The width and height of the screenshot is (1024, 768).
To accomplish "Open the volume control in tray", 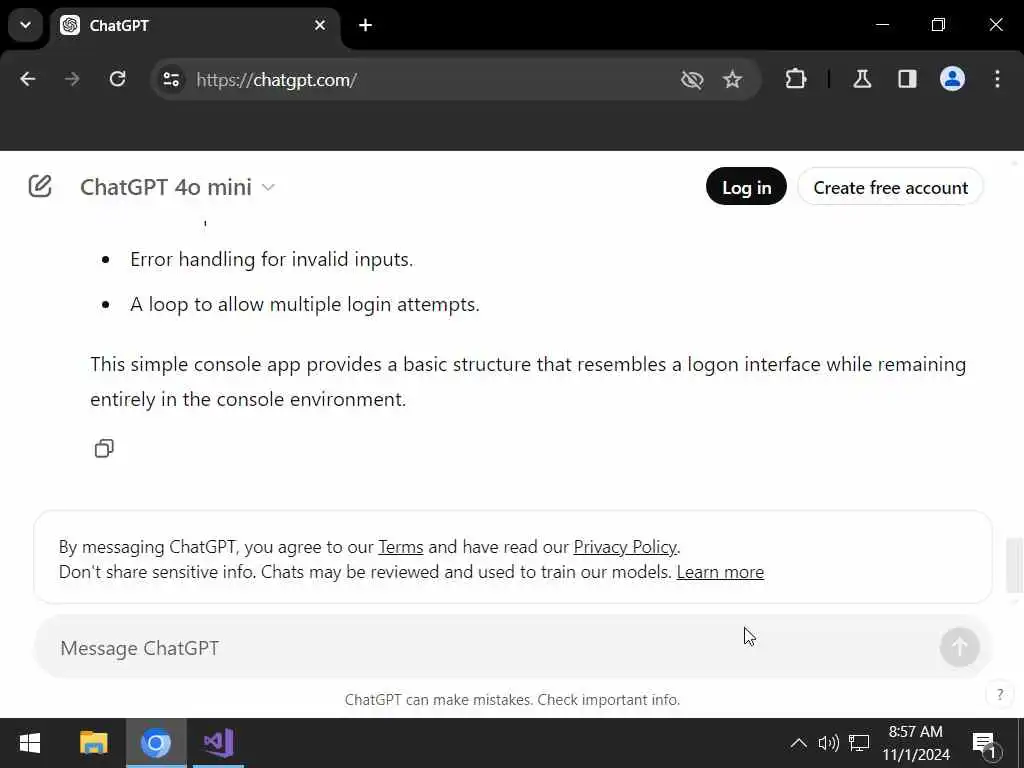I will (828, 743).
